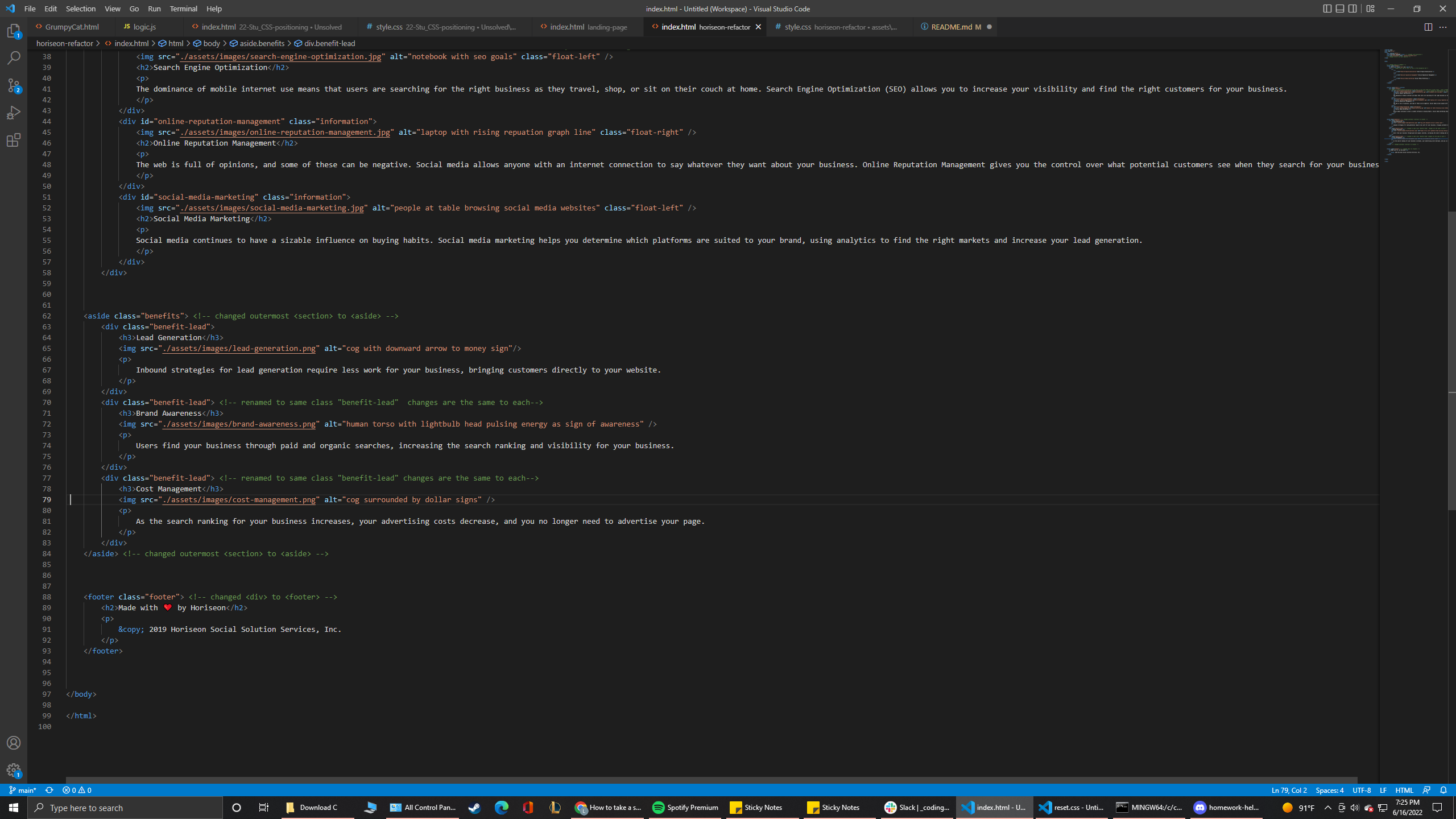Show errors and warnings count panel
Viewport: 1456px width, 819px height.
point(77,790)
